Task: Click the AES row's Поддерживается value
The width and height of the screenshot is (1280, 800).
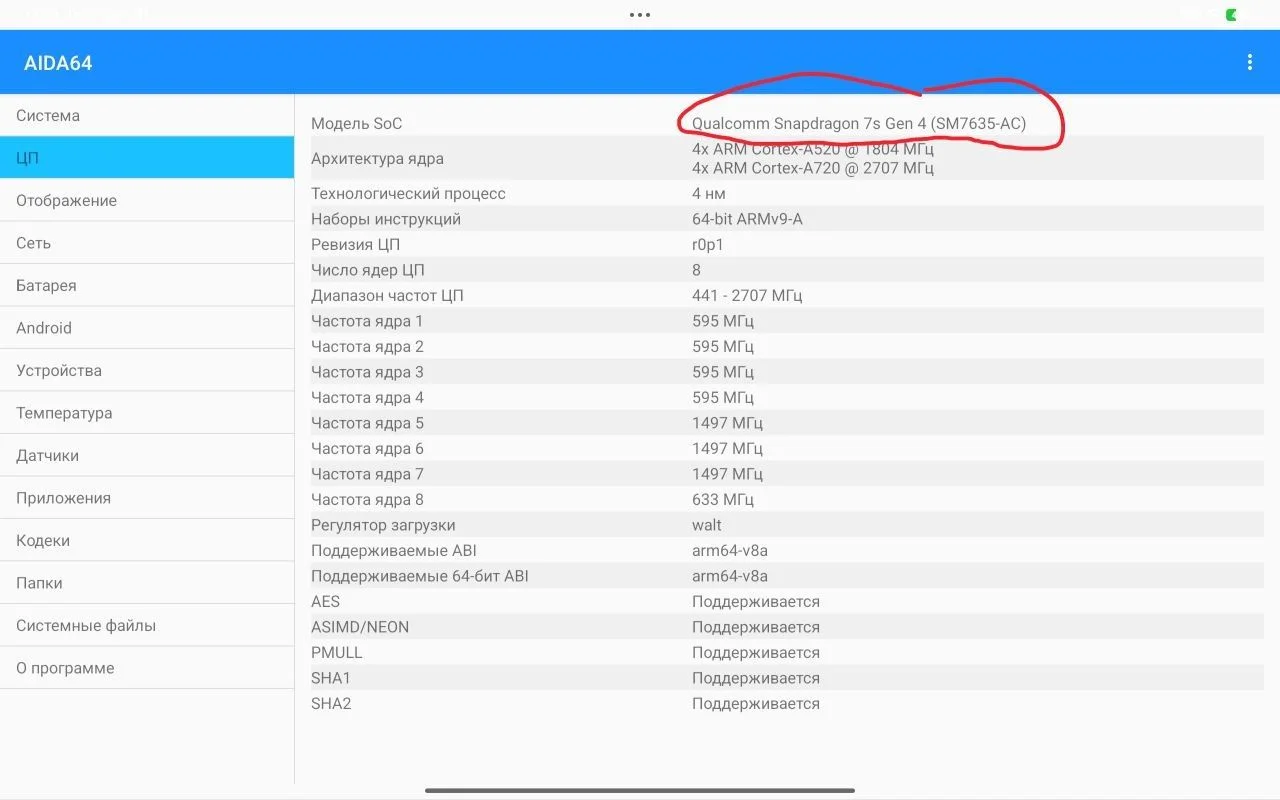Action: (x=756, y=601)
